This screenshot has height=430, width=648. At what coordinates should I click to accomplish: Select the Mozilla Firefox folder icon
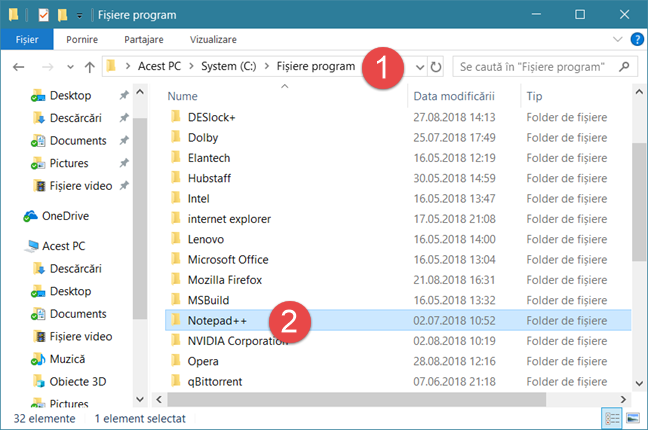click(x=176, y=279)
